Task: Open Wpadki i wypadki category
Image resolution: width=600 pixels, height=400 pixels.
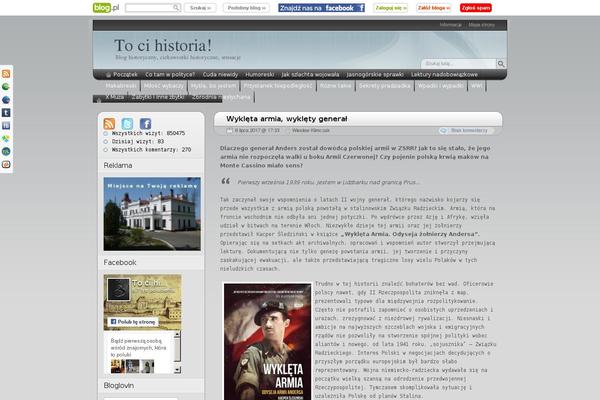Action: [441, 86]
